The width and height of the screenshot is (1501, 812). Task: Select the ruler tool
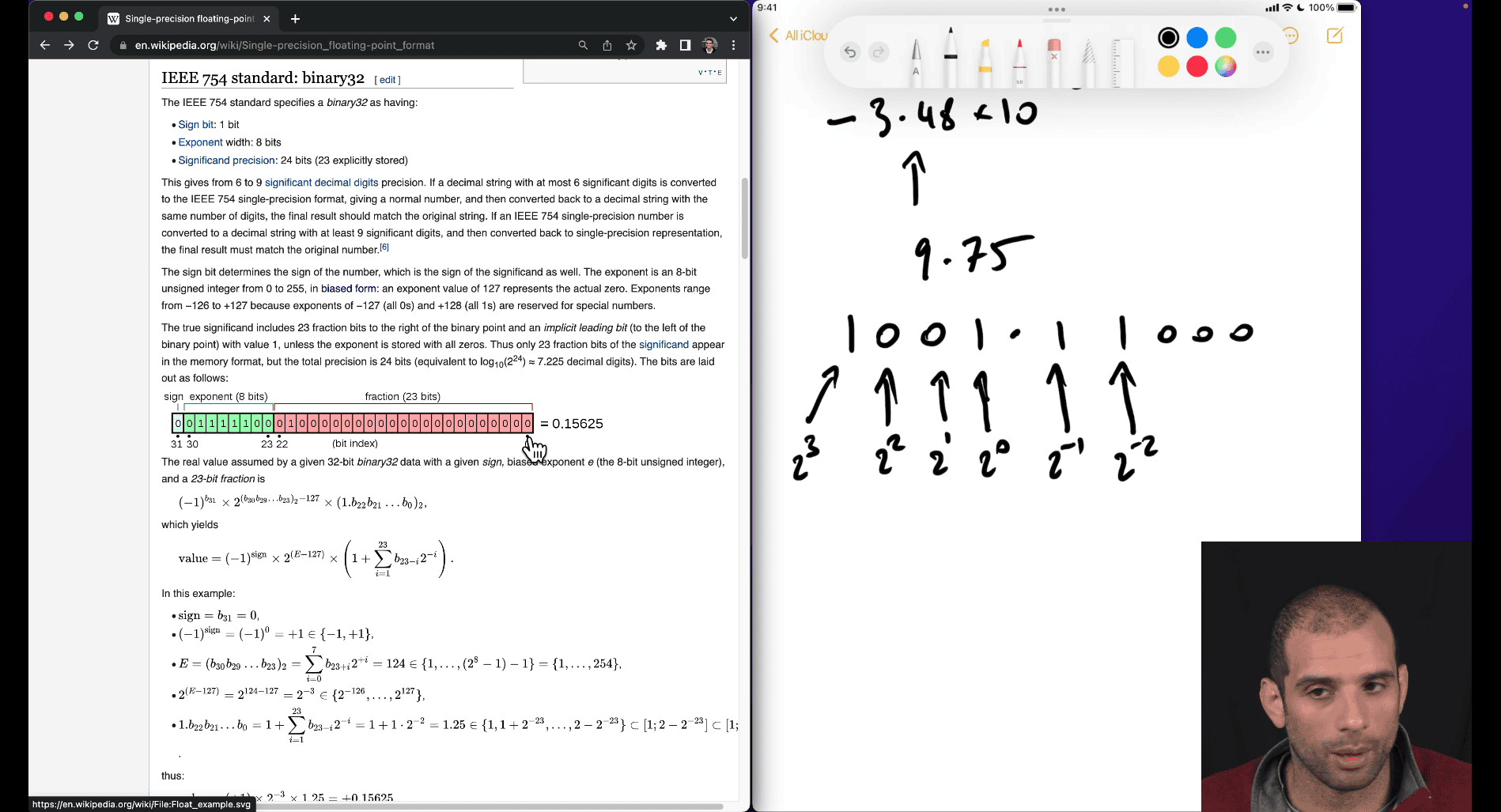[1117, 62]
